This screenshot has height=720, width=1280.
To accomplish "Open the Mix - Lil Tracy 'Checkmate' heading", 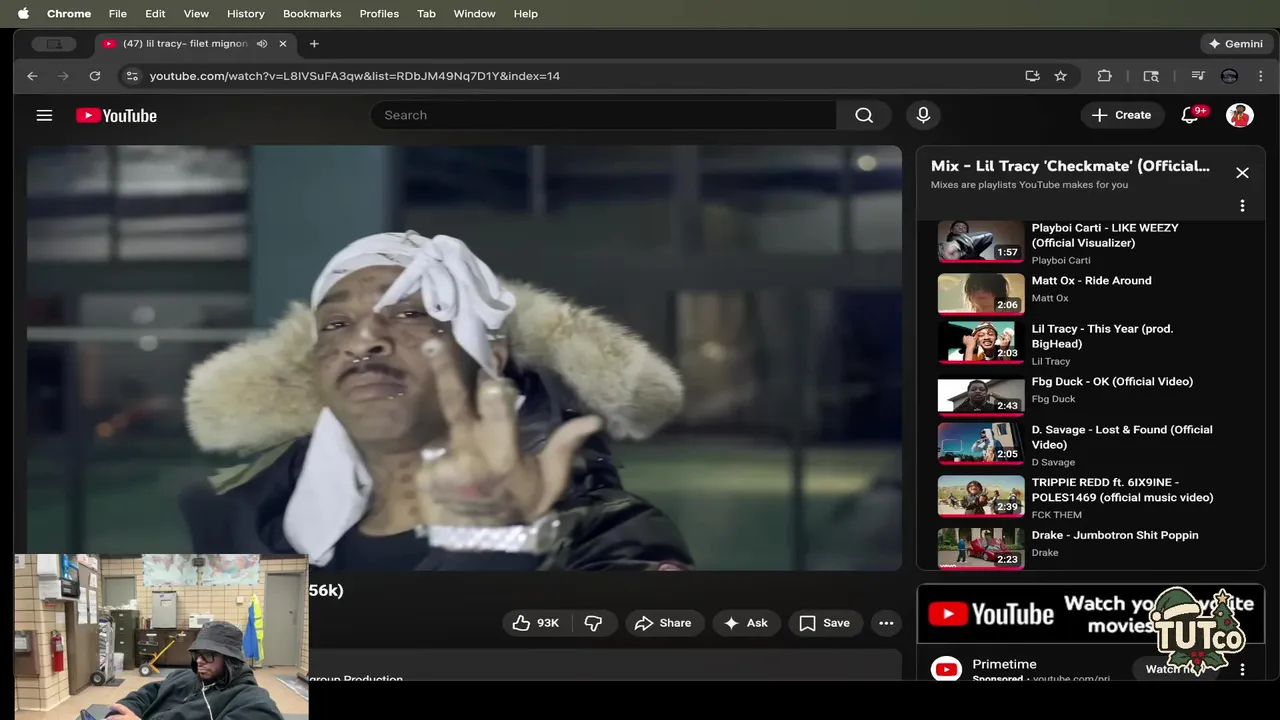I will pos(1070,166).
